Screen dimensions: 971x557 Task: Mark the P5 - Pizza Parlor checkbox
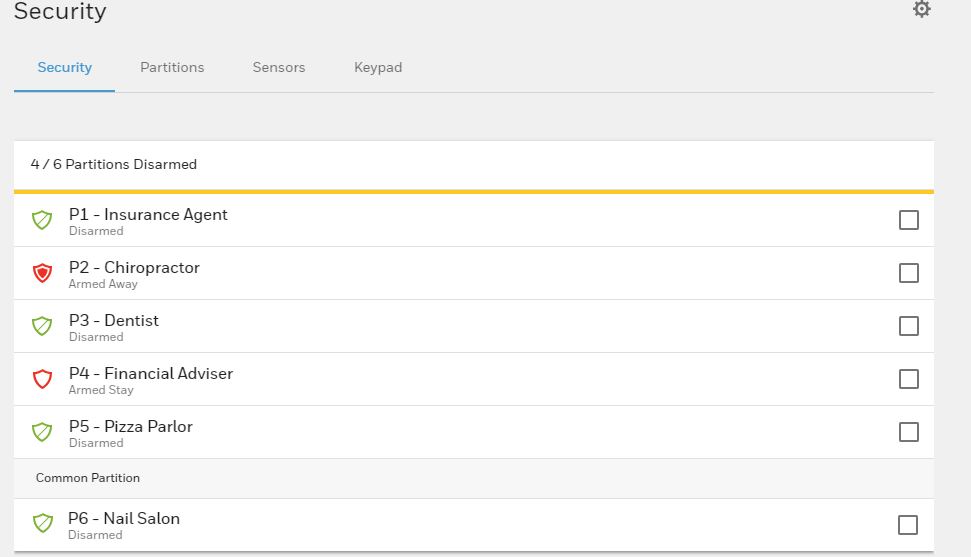(x=908, y=432)
